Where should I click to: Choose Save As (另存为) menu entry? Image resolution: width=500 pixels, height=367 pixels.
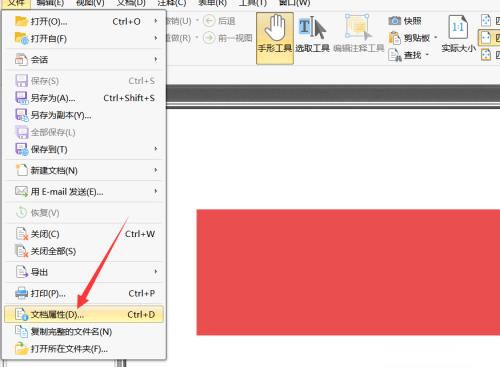point(84,98)
